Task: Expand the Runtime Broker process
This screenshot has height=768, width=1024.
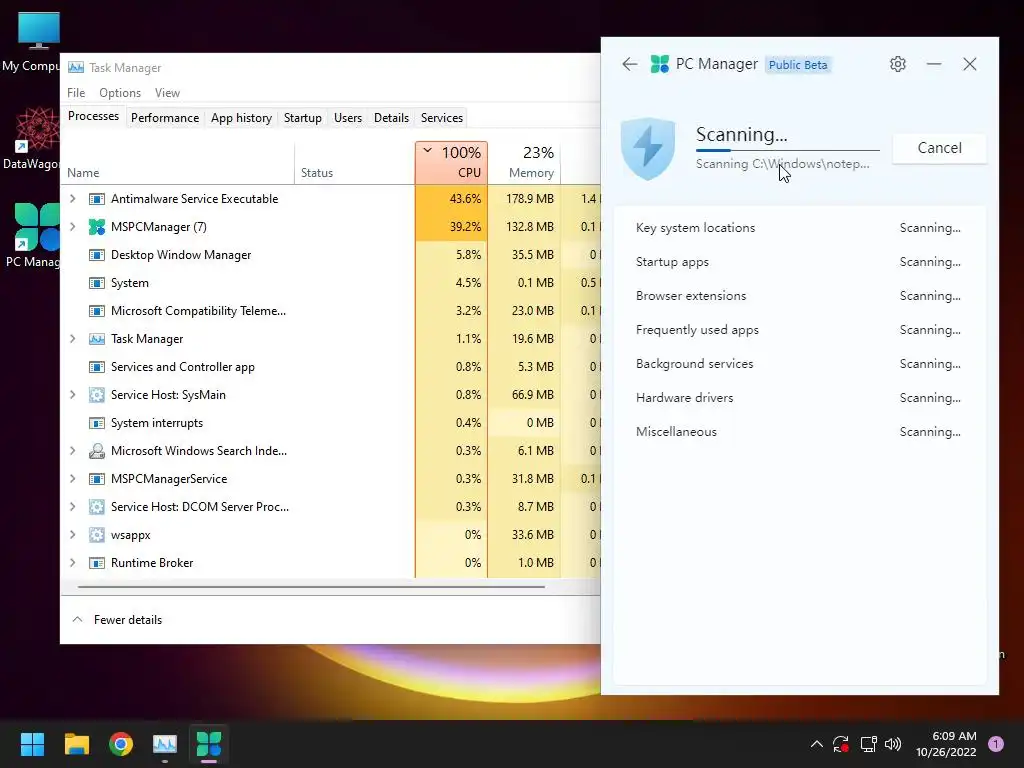Action: [x=72, y=563]
